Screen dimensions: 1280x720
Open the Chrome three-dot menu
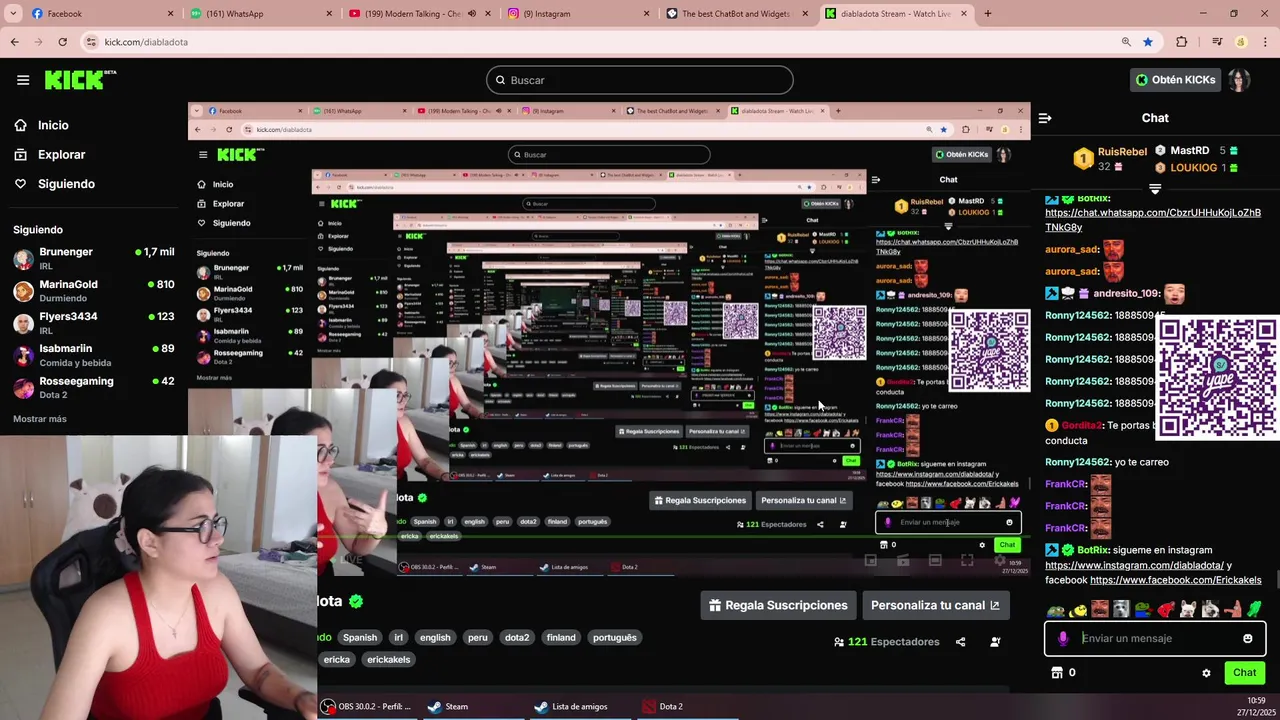click(x=1265, y=42)
